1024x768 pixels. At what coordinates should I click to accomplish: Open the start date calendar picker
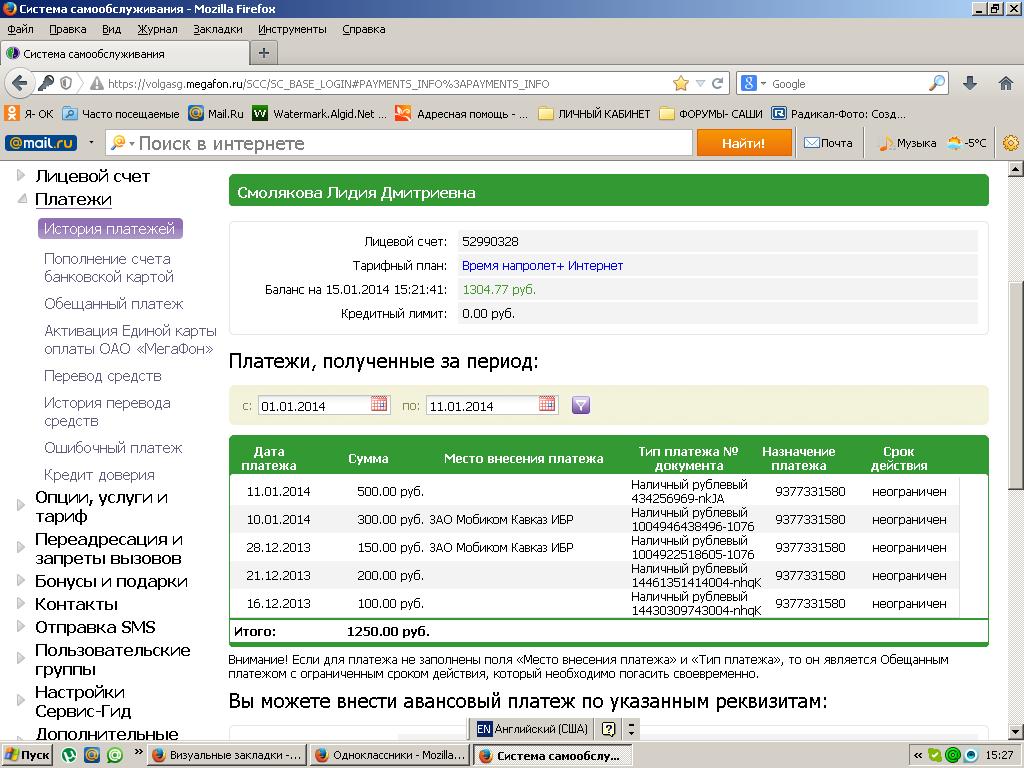379,404
